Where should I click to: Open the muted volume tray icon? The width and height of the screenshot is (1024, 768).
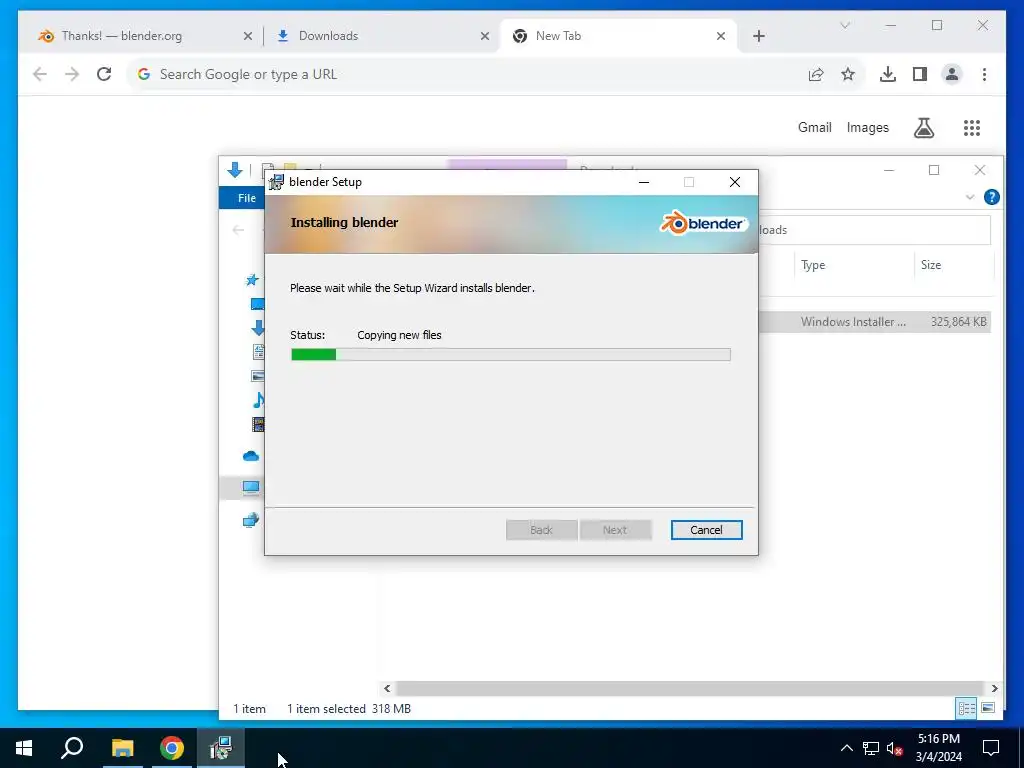tap(895, 748)
